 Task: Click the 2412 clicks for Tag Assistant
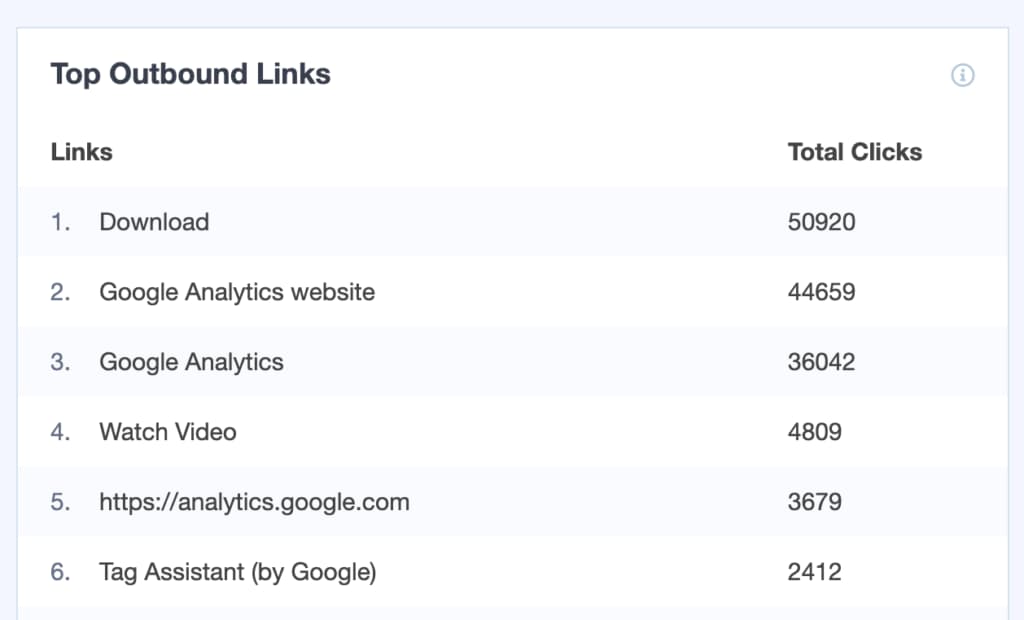pos(815,572)
